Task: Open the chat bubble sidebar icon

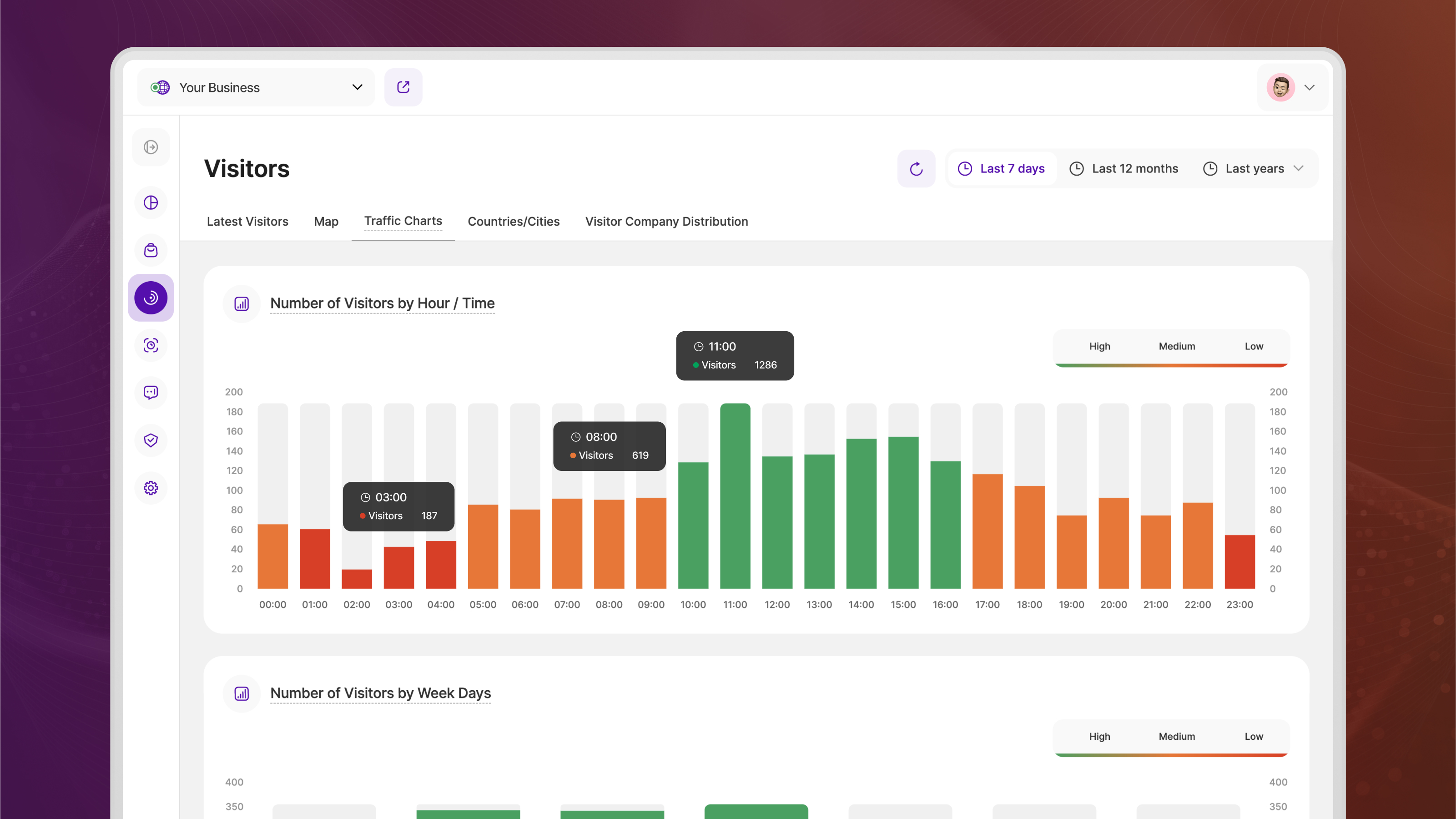Action: point(151,392)
